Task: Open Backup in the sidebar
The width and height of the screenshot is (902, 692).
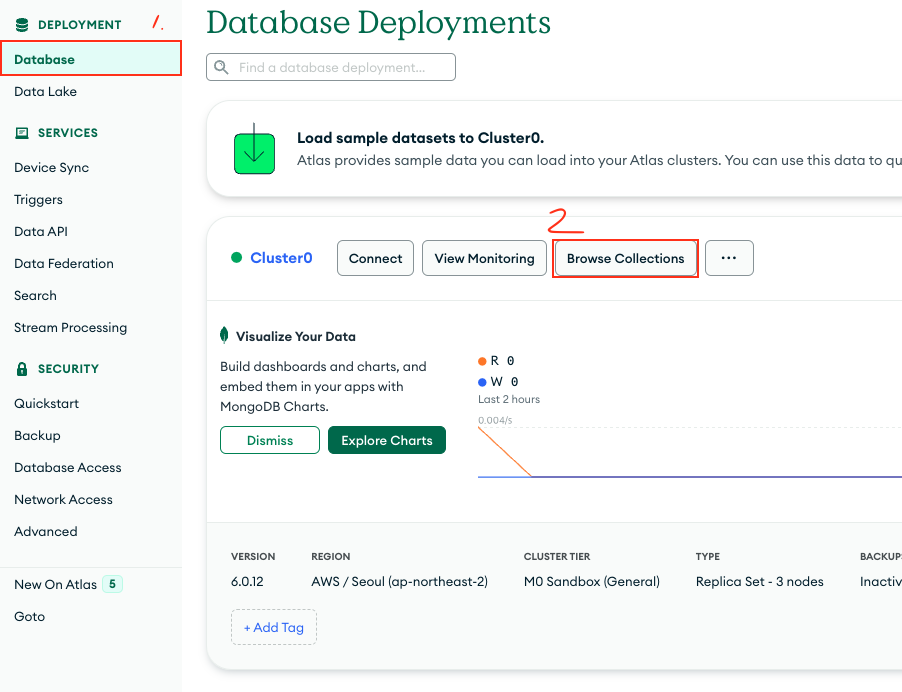Action: coord(37,435)
